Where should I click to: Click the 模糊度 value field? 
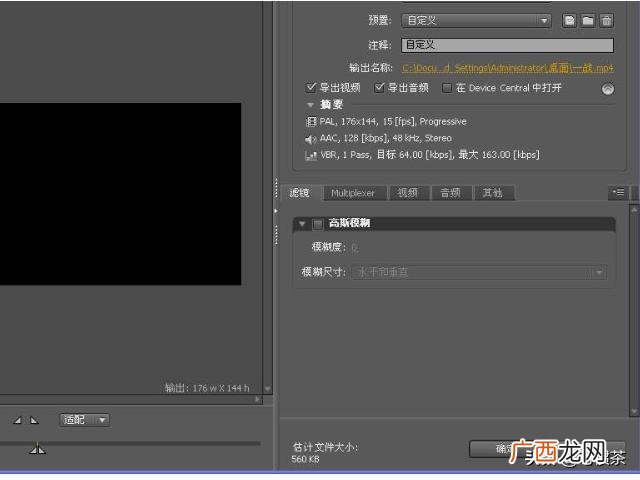click(355, 247)
